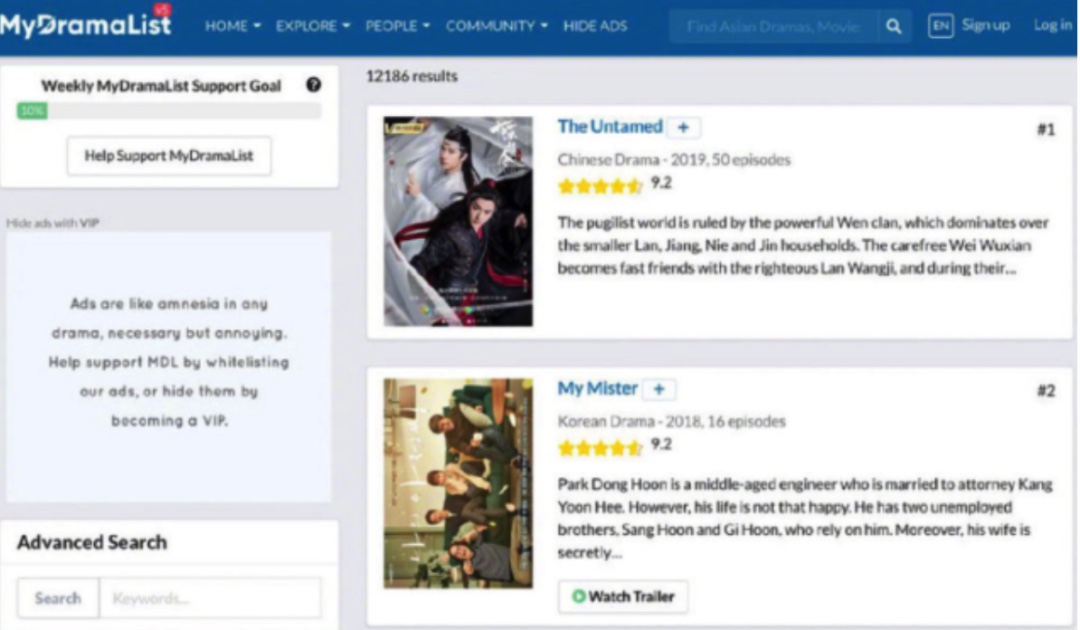Add The Untamed to list with plus icon
Viewport: 1080px width, 630px height.
click(x=684, y=128)
